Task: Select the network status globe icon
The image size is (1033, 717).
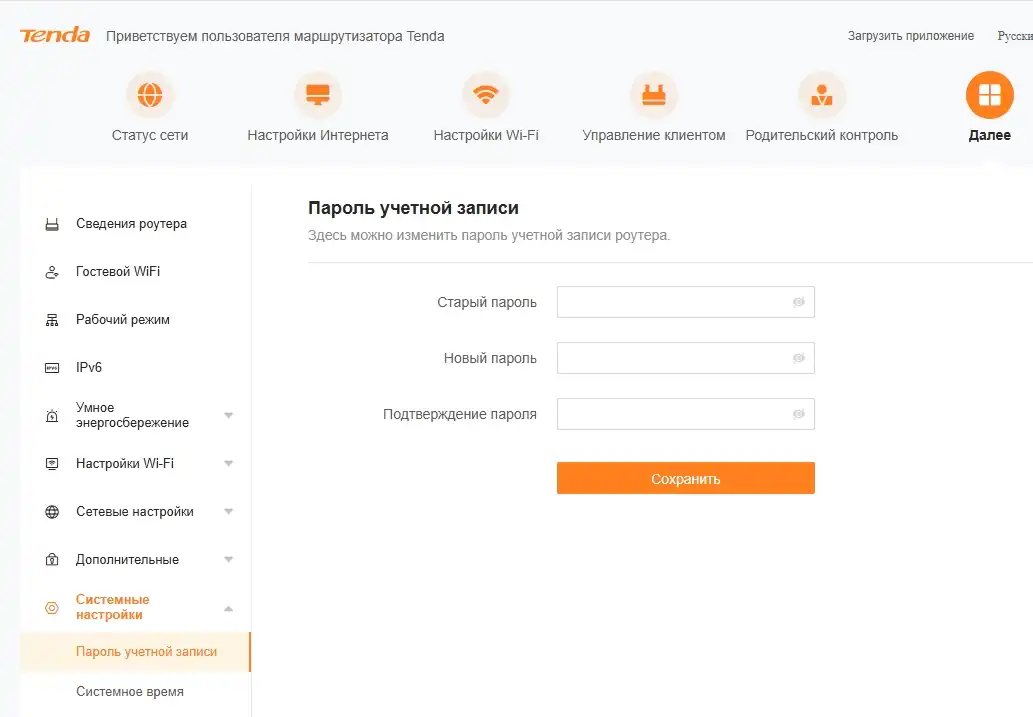Action: click(149, 94)
